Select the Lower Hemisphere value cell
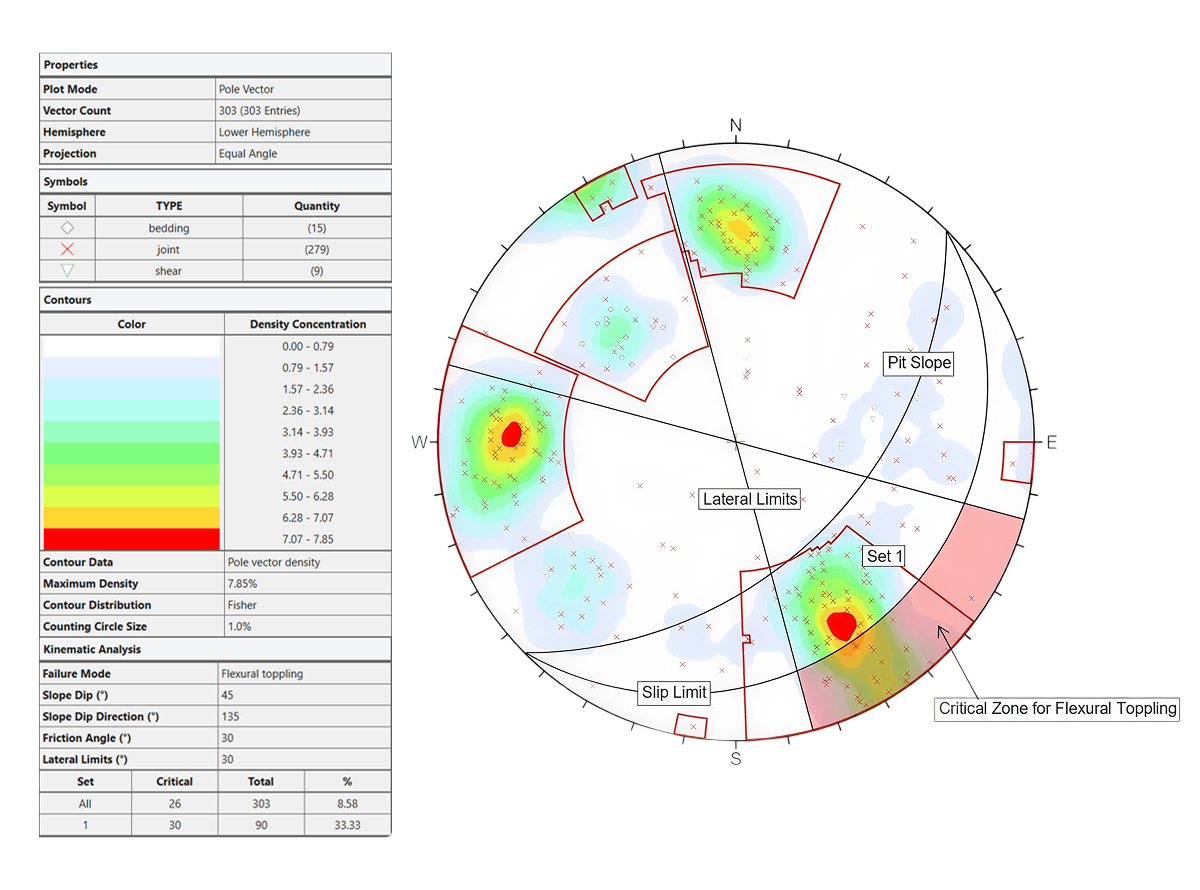Viewport: 1200px width, 890px height. click(265, 132)
